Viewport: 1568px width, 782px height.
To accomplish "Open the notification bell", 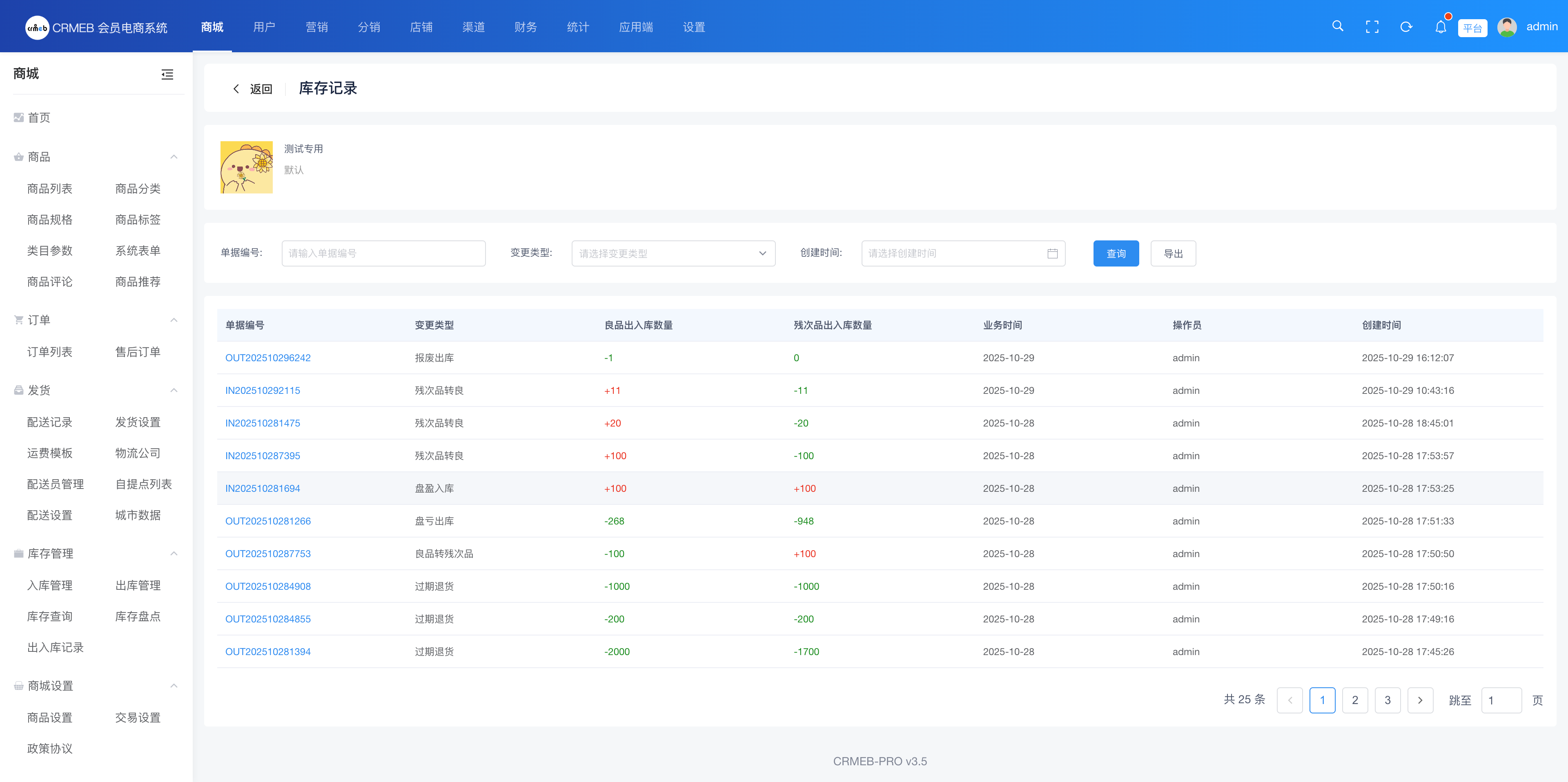I will pyautogui.click(x=1440, y=27).
